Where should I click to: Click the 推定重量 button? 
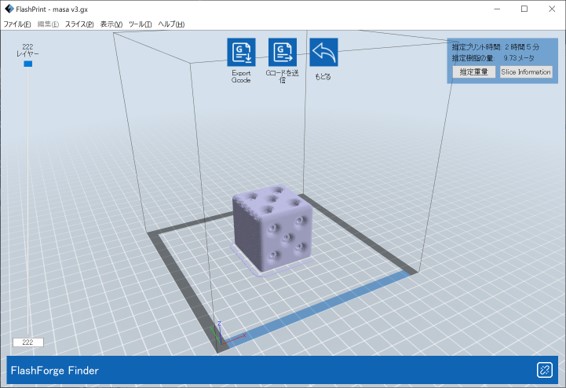[474, 72]
